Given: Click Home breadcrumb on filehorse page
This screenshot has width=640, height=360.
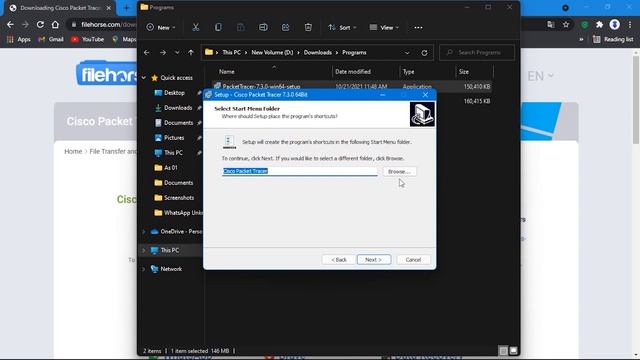Looking at the screenshot, I should [73, 151].
